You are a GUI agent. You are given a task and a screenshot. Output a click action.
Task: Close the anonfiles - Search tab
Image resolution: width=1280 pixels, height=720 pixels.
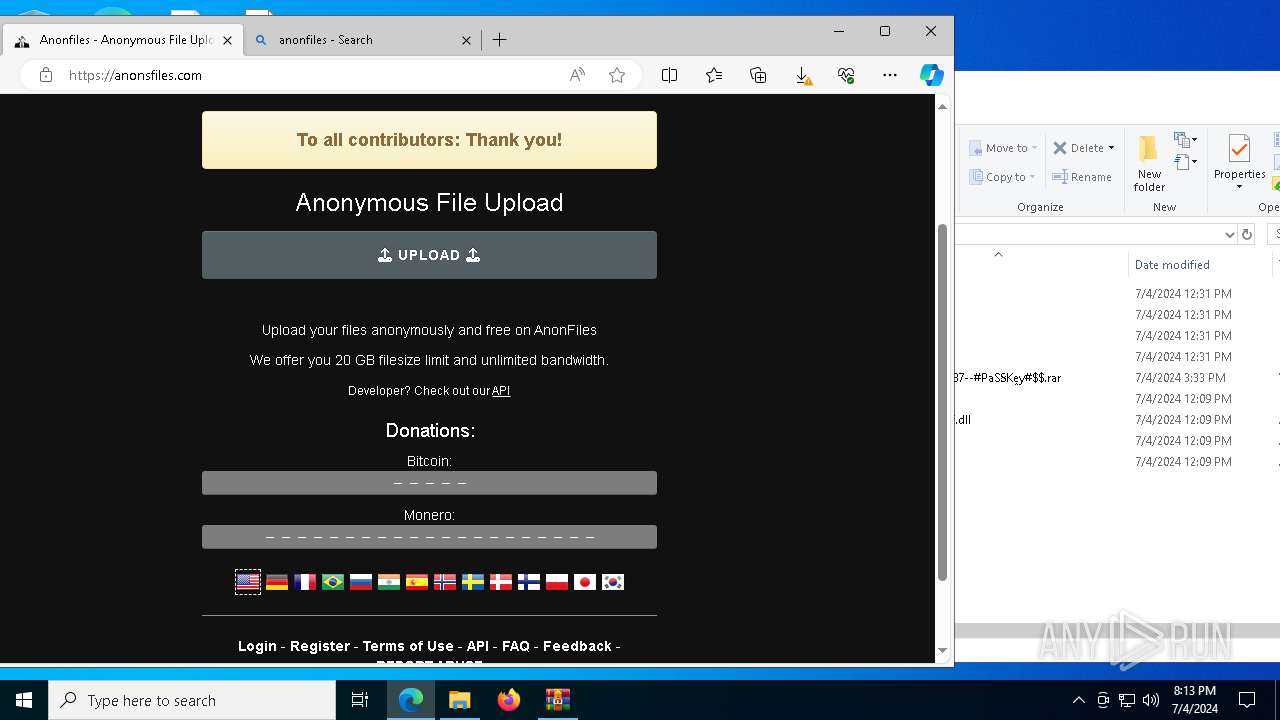pos(466,40)
